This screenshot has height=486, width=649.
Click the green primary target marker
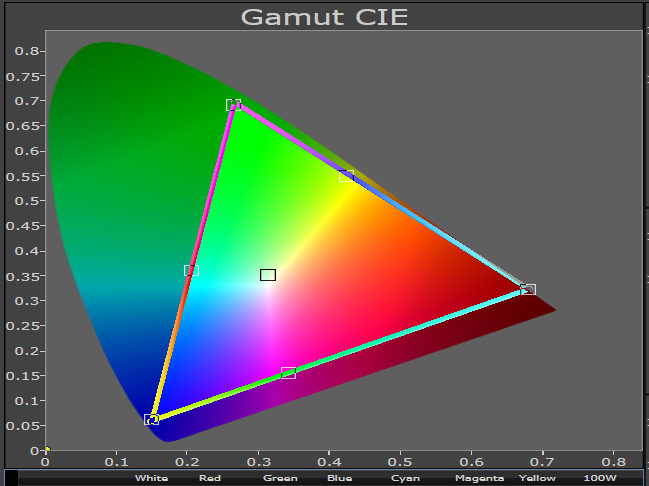pyautogui.click(x=233, y=105)
